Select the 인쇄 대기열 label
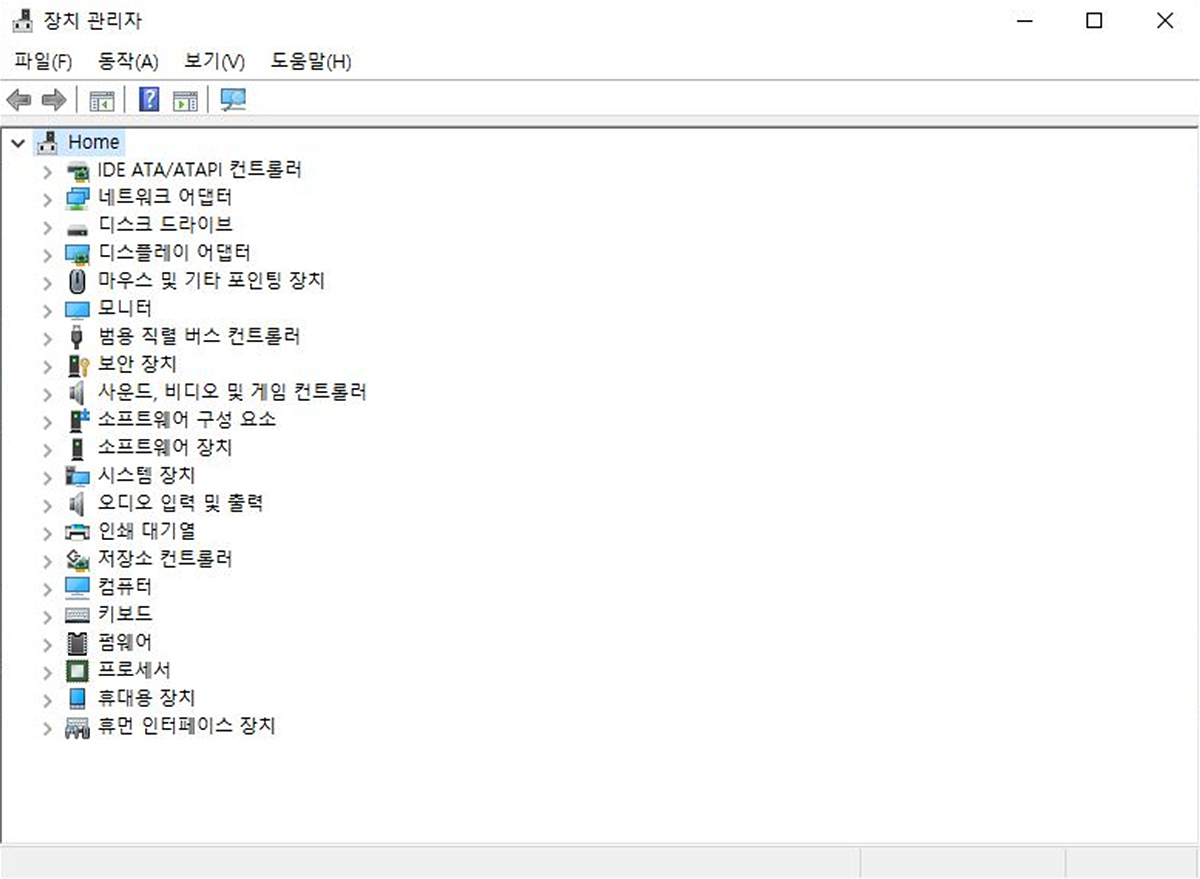The image size is (1200, 879). coord(146,531)
